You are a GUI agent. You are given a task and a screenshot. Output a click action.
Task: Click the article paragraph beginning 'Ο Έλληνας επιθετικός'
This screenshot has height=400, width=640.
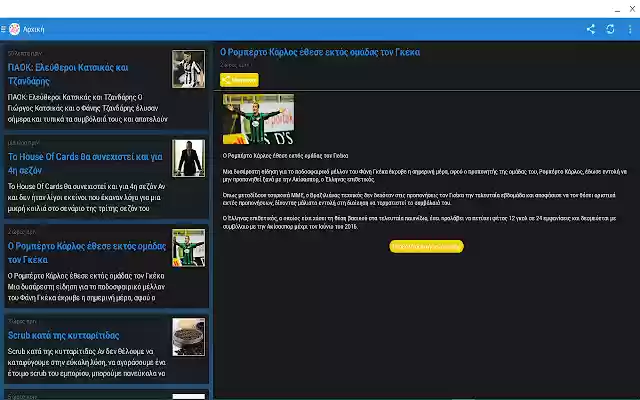[419, 222]
